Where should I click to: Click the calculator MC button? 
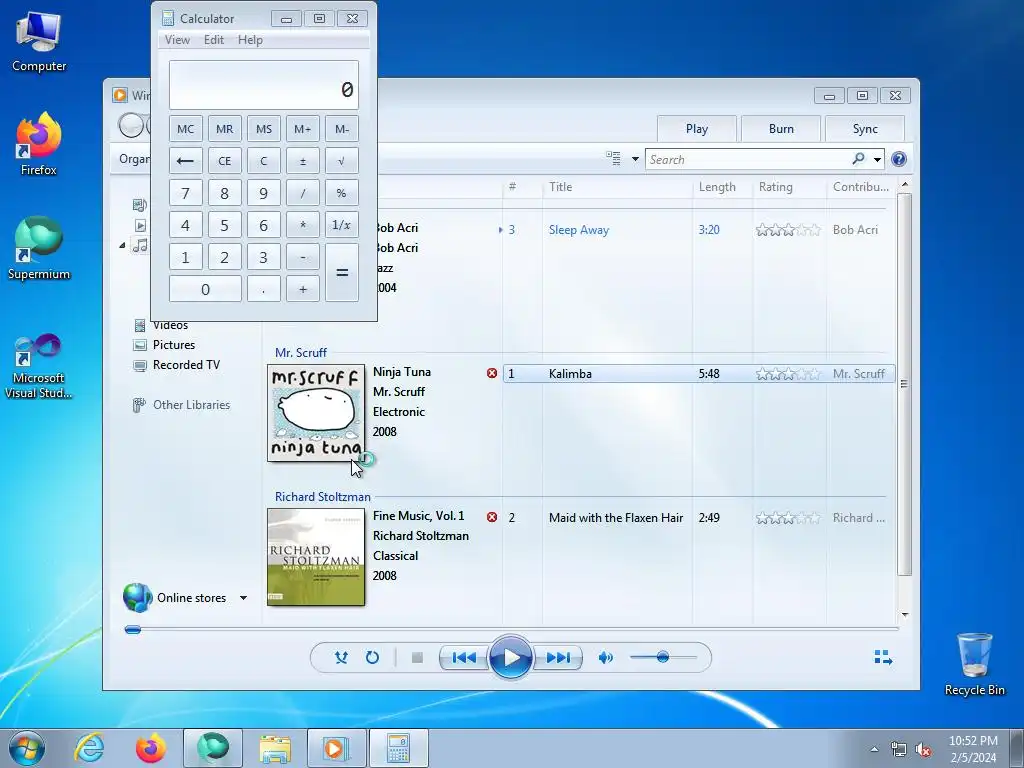[185, 129]
